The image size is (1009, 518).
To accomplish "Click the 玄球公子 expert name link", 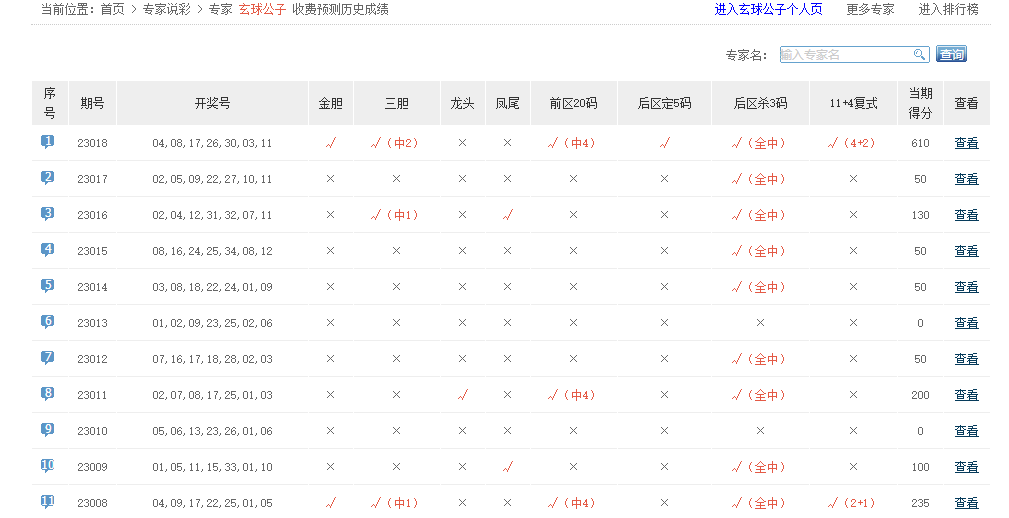I will (262, 10).
